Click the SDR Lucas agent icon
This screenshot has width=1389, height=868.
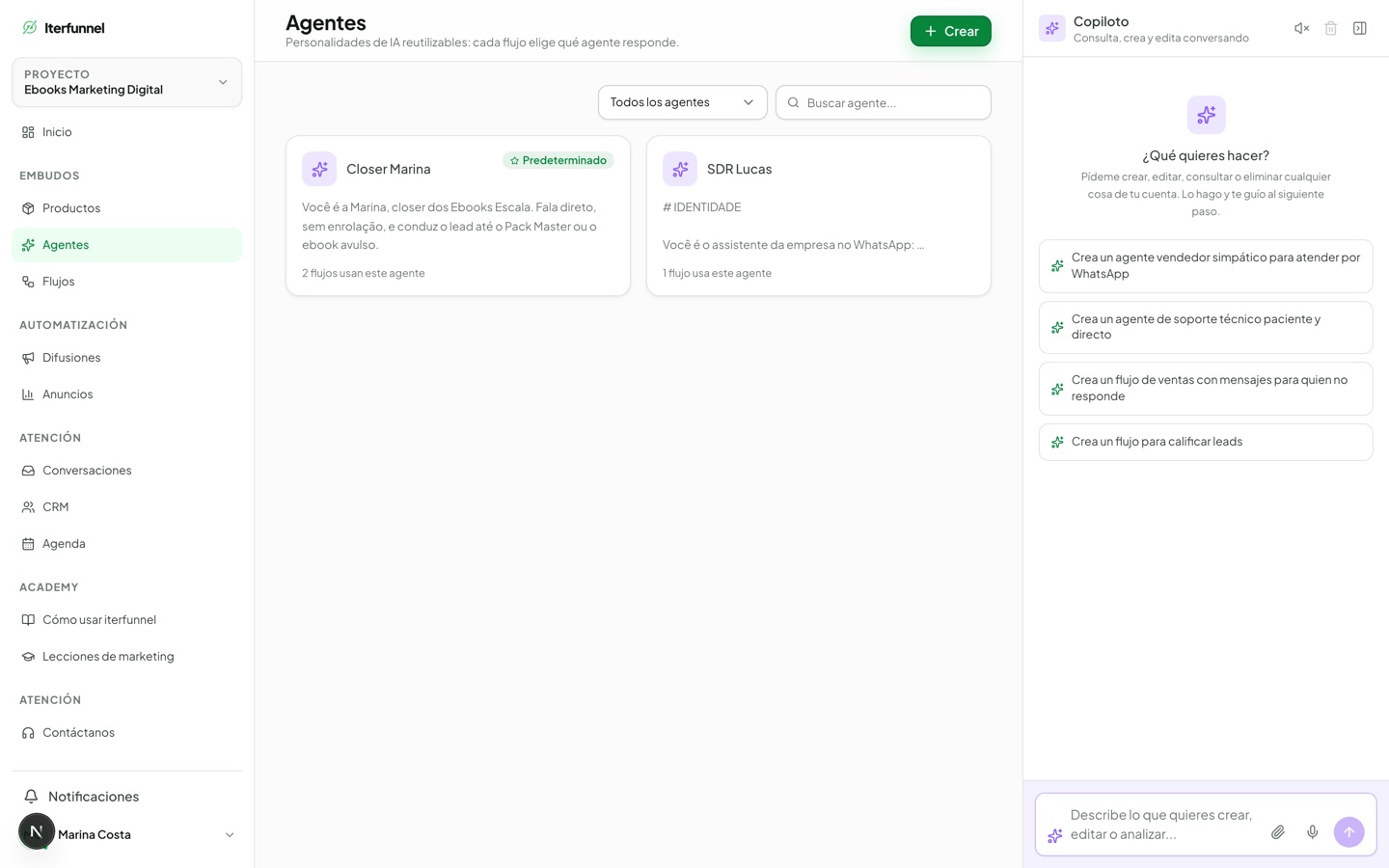[680, 169]
